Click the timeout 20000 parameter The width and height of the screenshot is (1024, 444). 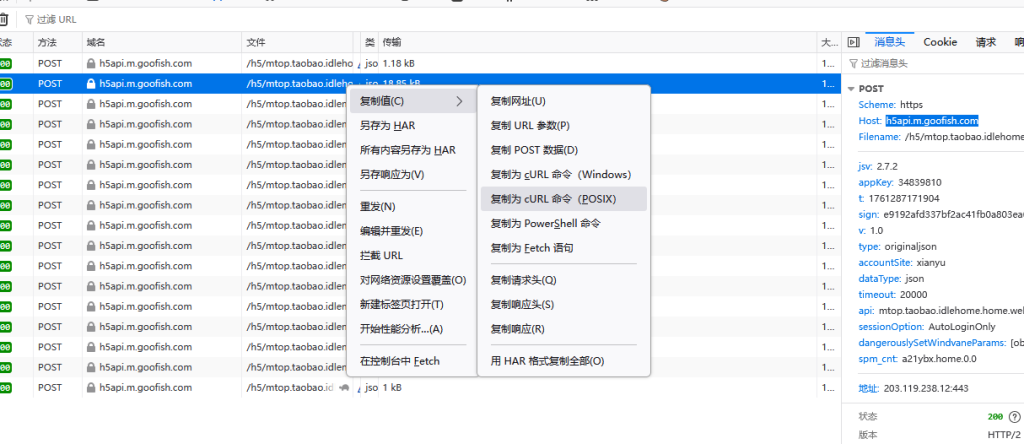click(893, 294)
